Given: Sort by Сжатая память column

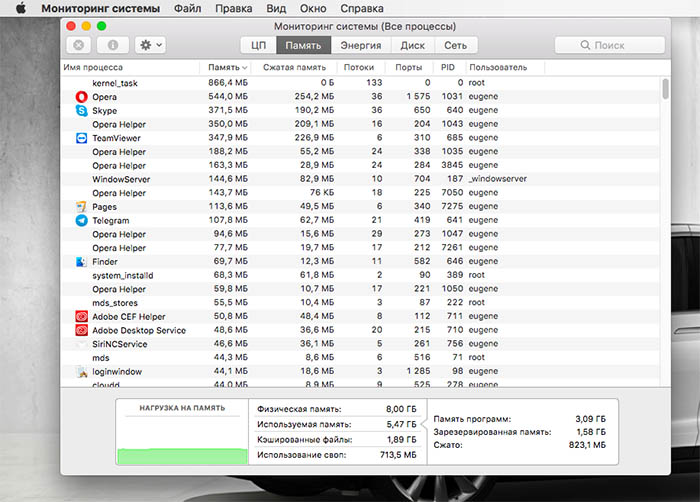Looking at the screenshot, I should click(294, 67).
